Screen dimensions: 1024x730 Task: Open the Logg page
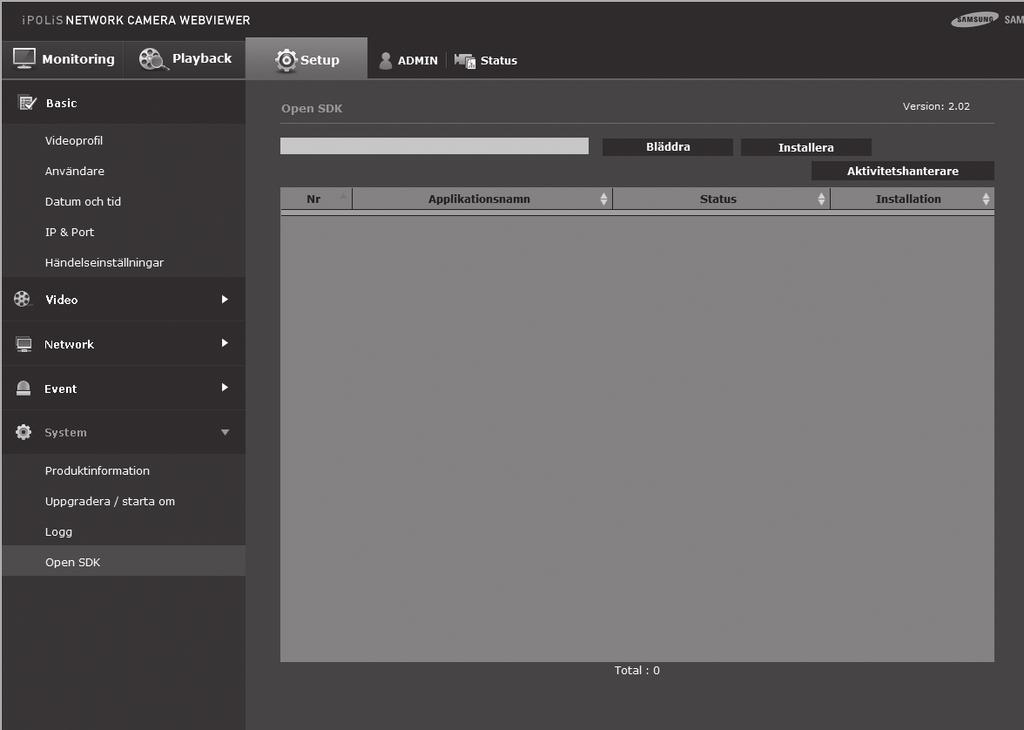coord(58,532)
